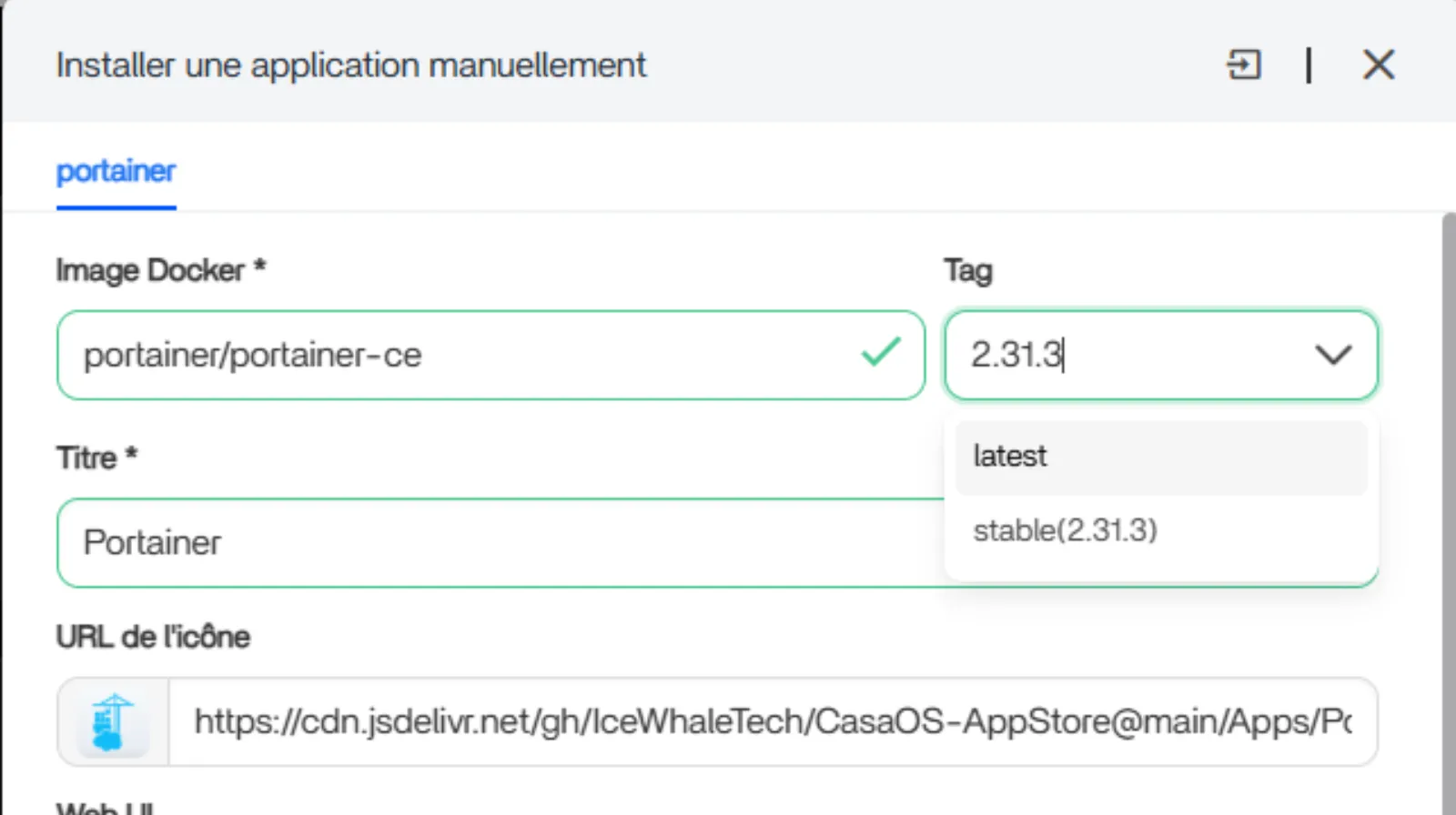The height and width of the screenshot is (815, 1456).
Task: Close the manual app install dialog
Action: [x=1378, y=65]
